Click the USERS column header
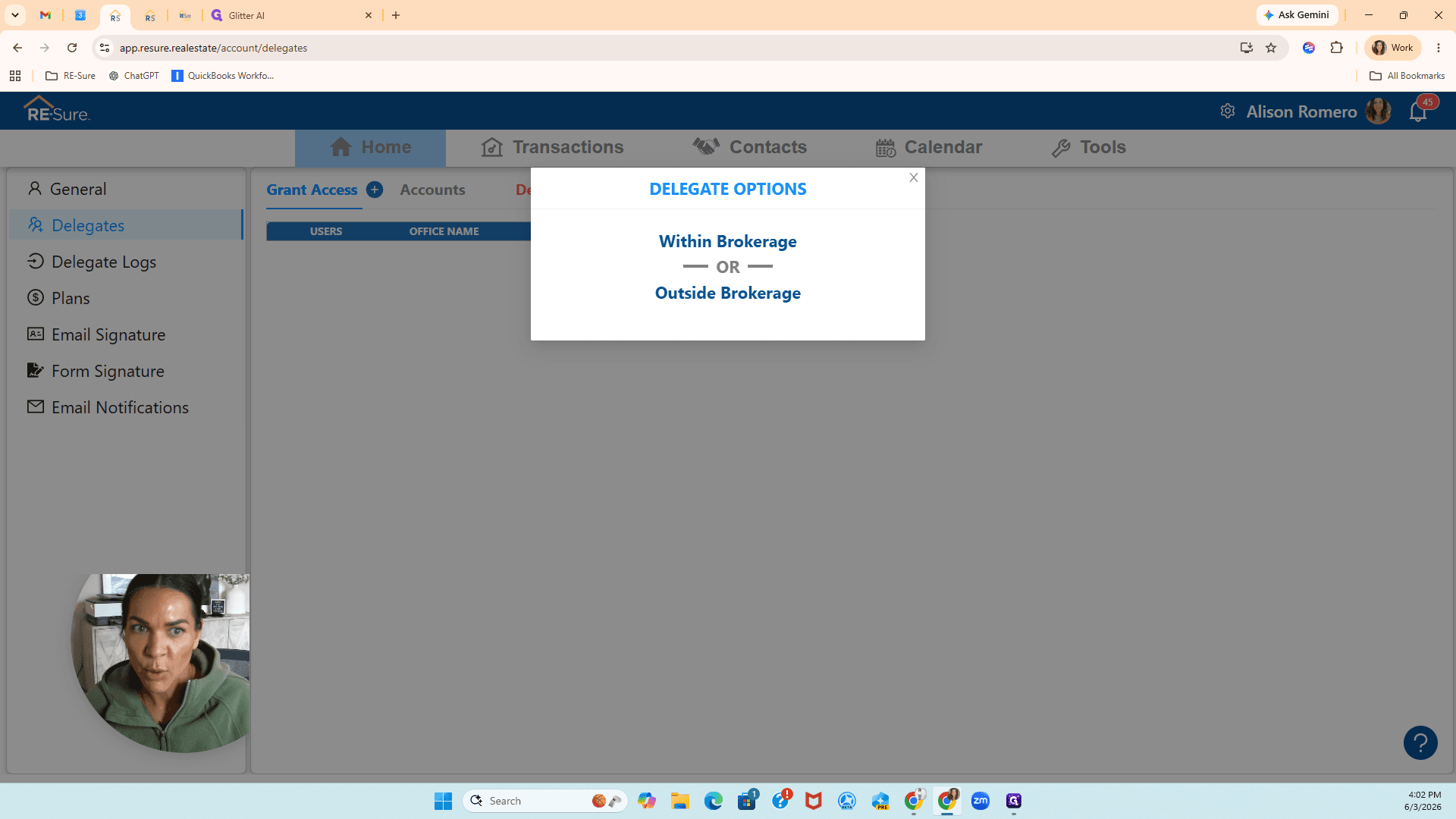Screen dimensions: 1456x819 (x=326, y=231)
